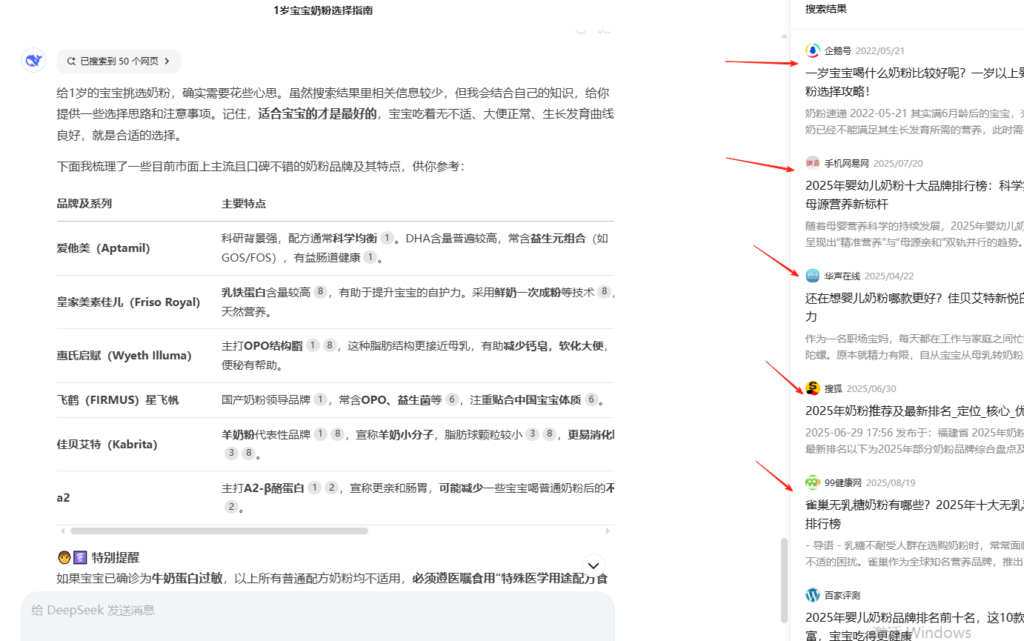Viewport: 1024px width, 641px height.
Task: Open the 企鹅号 source icon
Action: 813,51
